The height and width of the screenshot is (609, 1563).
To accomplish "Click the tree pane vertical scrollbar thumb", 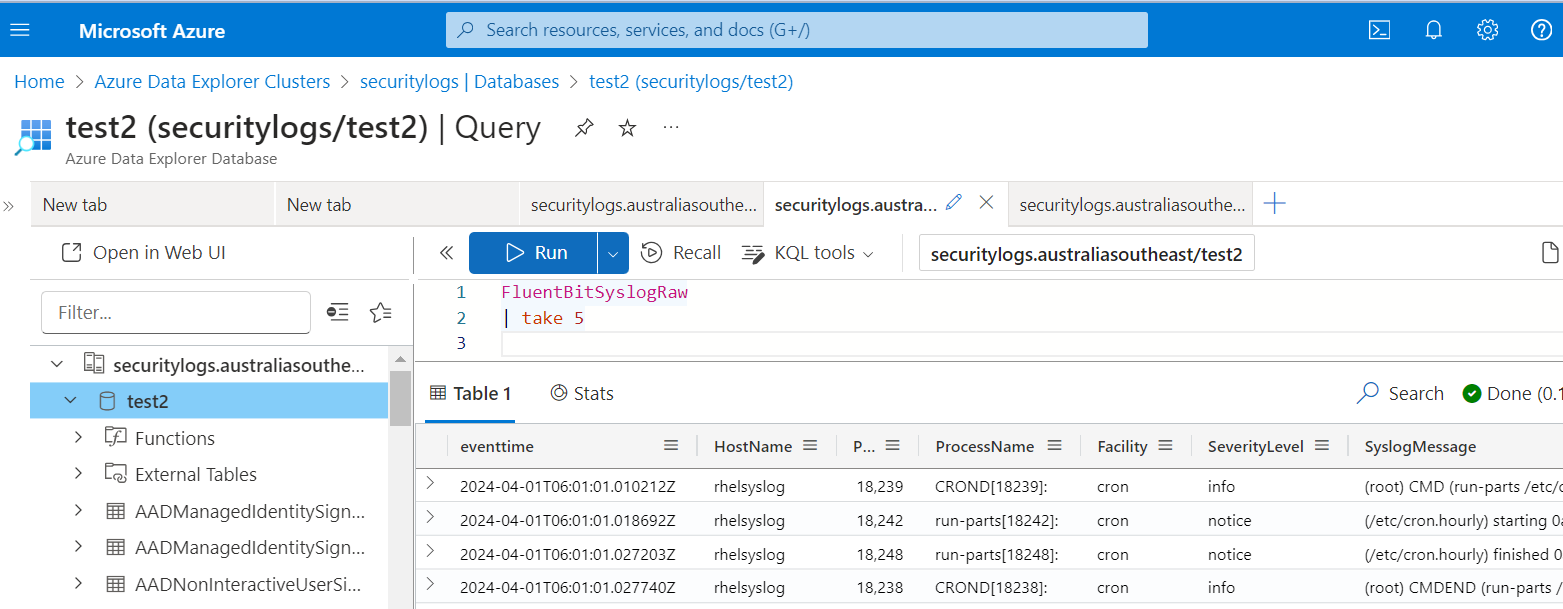I will coord(400,398).
